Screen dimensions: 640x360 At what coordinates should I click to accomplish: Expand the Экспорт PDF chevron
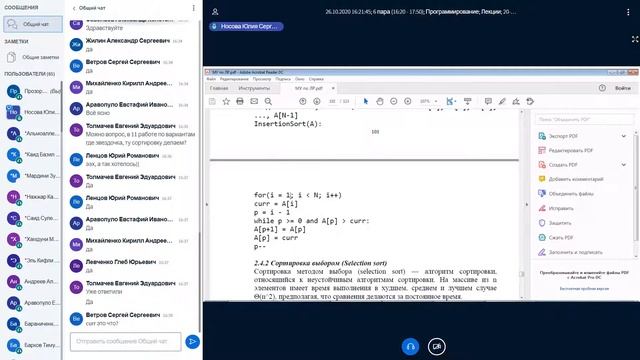[x=624, y=136]
